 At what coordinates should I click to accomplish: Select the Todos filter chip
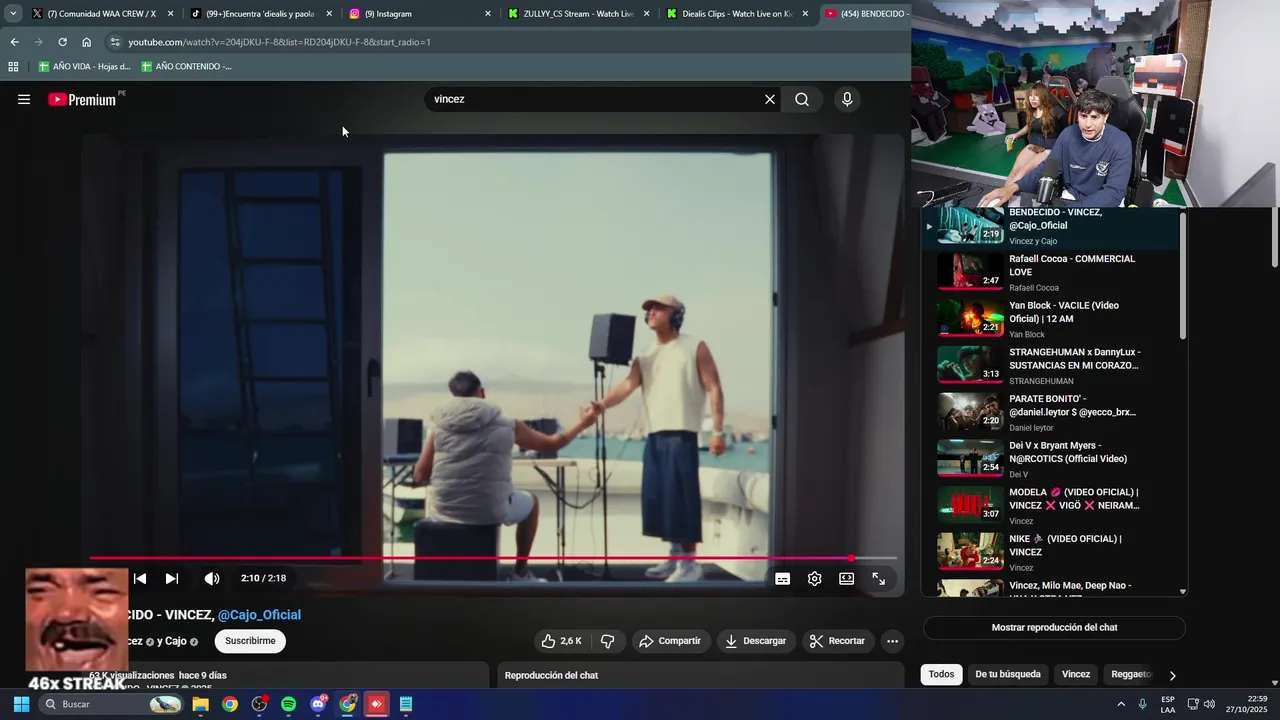941,674
